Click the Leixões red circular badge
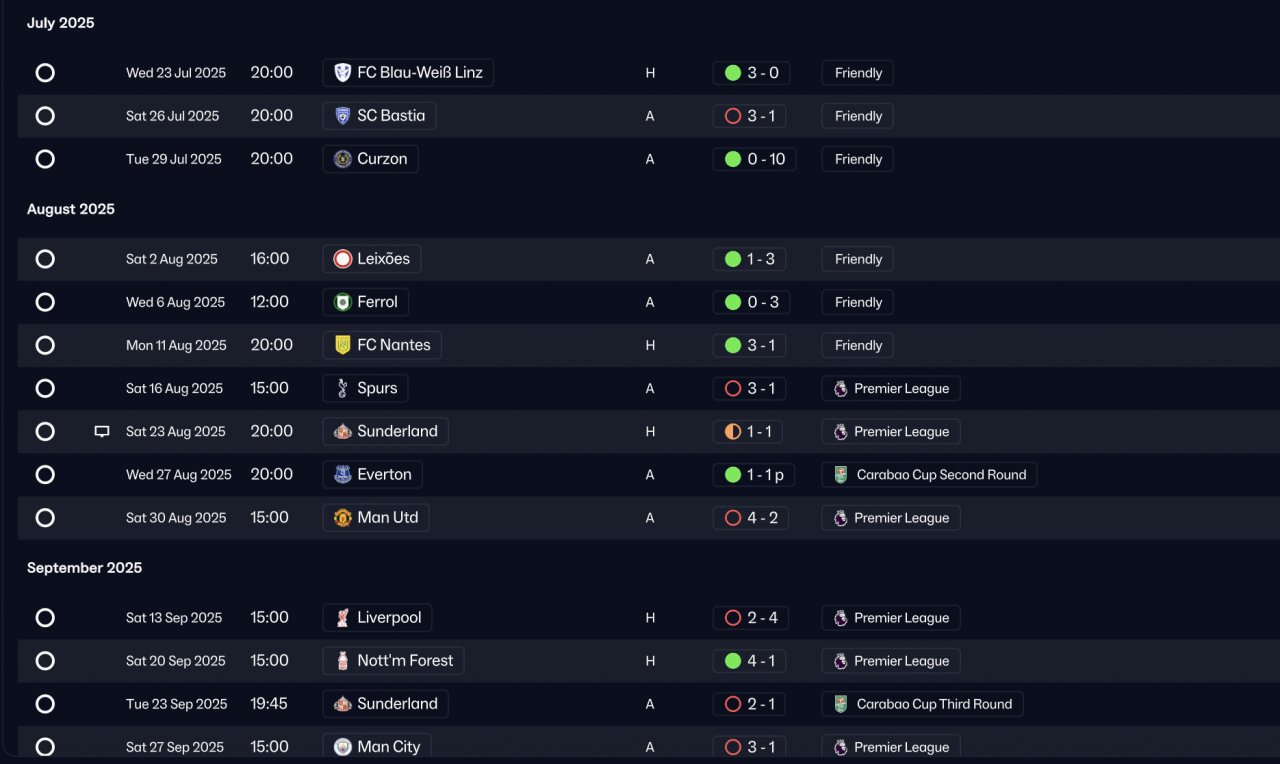This screenshot has height=764, width=1280. point(343,259)
